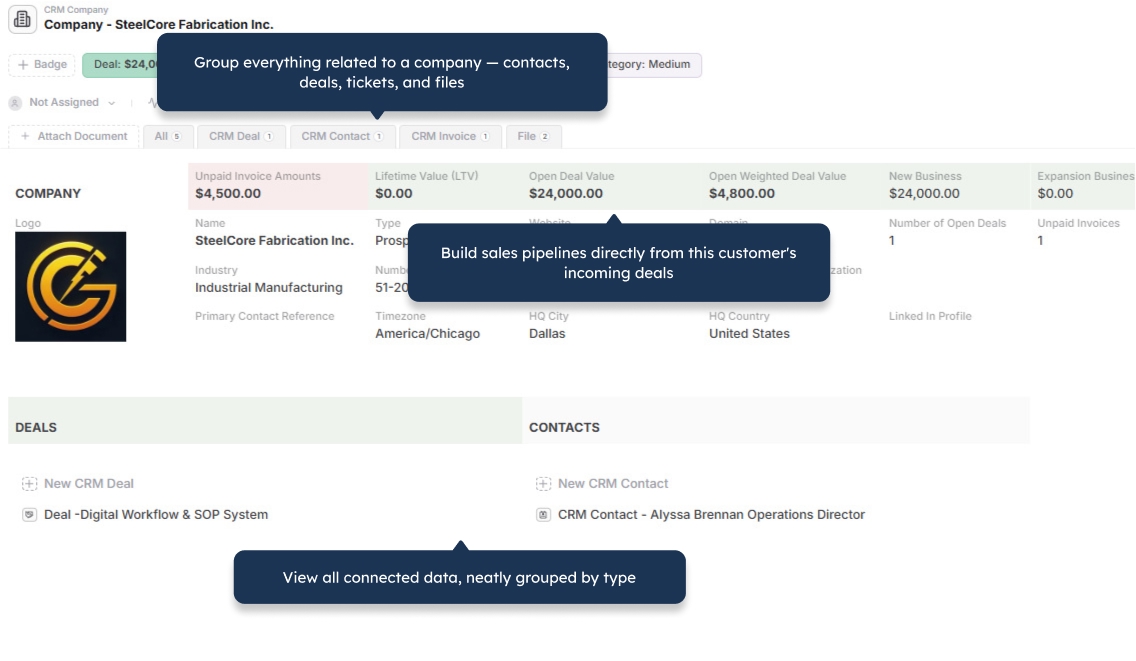Click the Open Deal Value $24,000.00 figure

click(x=566, y=194)
